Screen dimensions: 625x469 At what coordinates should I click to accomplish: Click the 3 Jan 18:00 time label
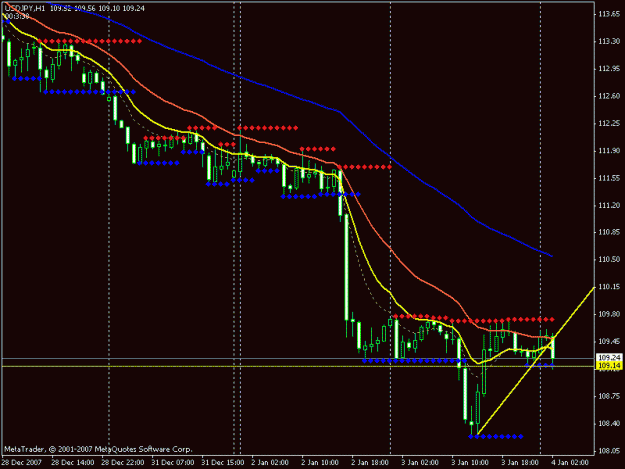point(519,462)
